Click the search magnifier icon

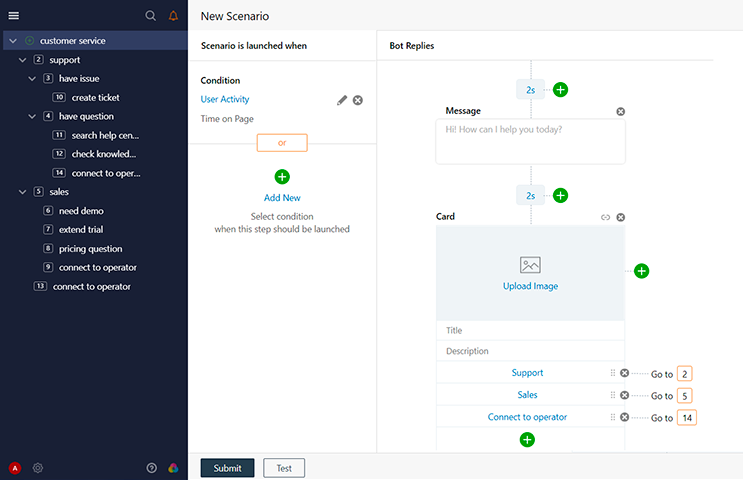tap(151, 16)
